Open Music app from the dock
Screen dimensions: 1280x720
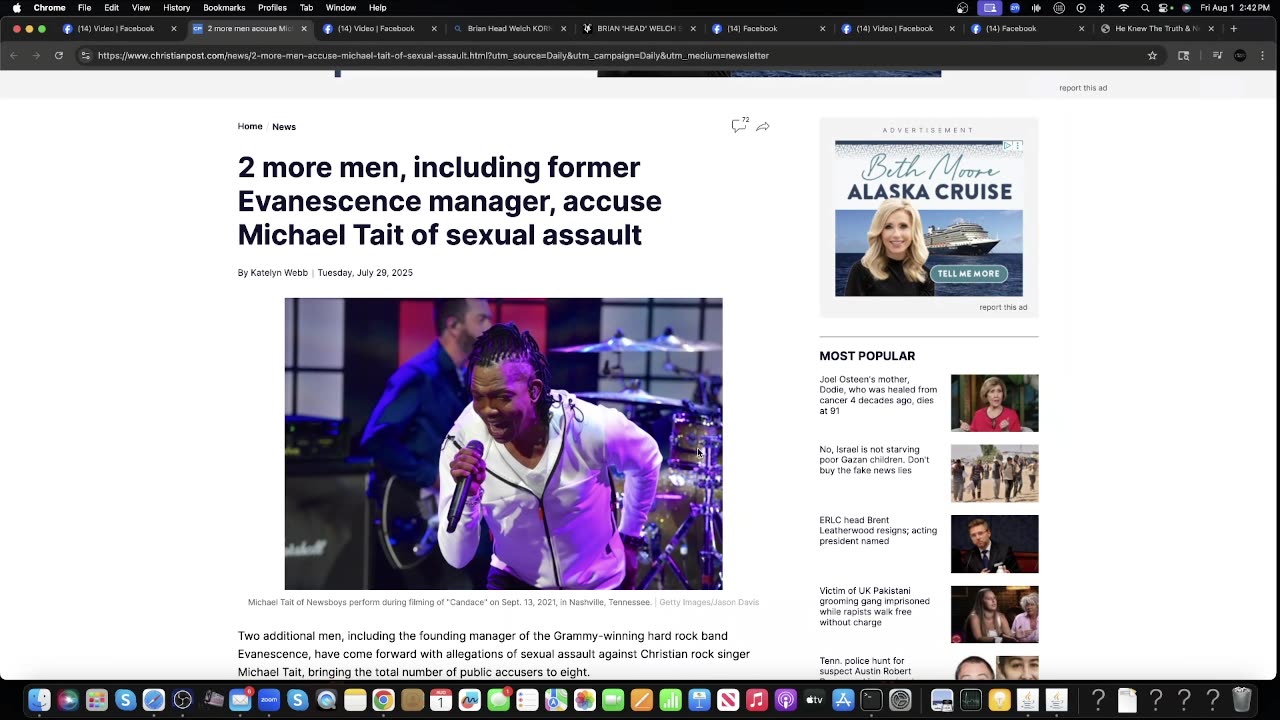pos(757,700)
